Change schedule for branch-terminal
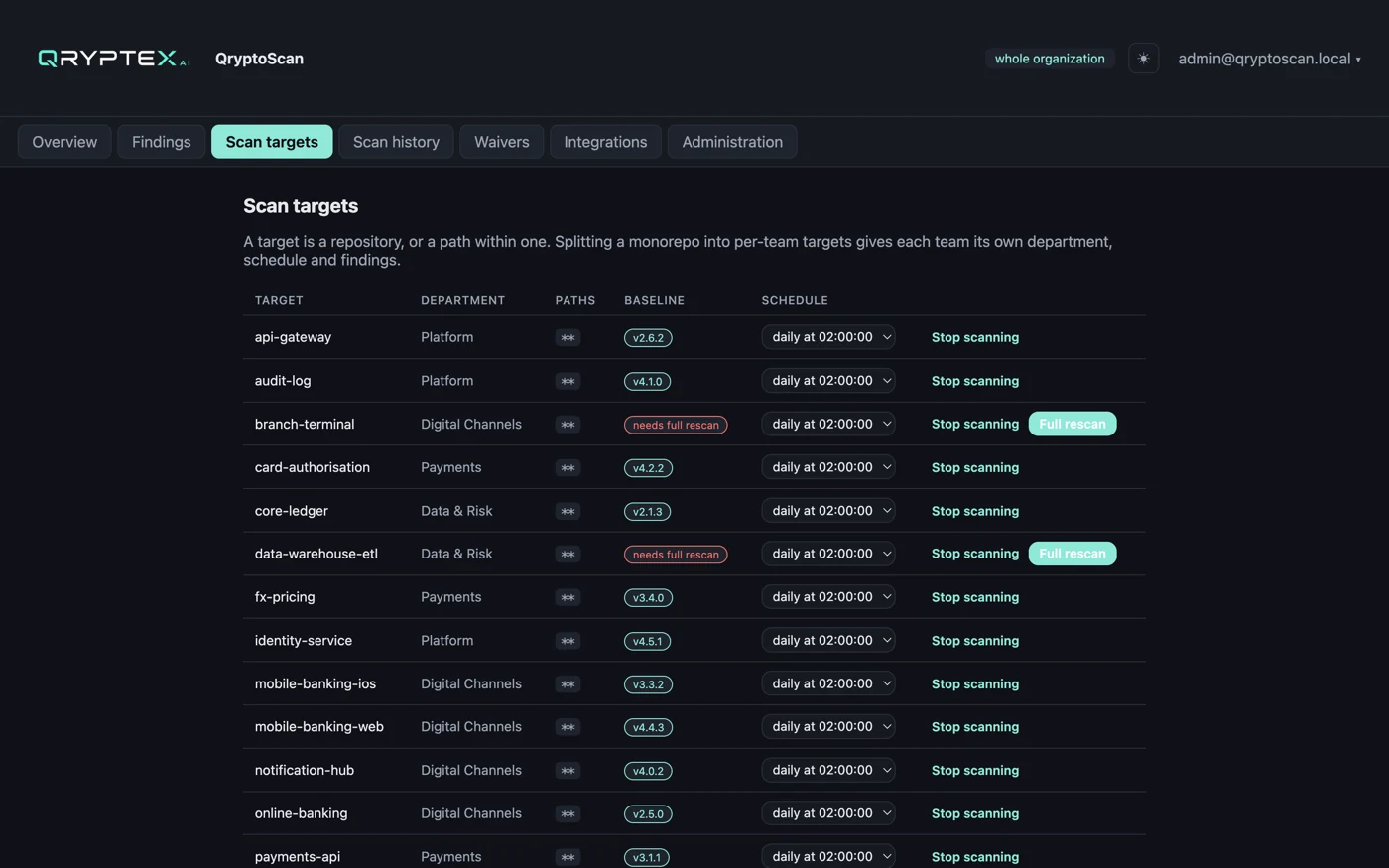This screenshot has width=1389, height=868. point(828,424)
